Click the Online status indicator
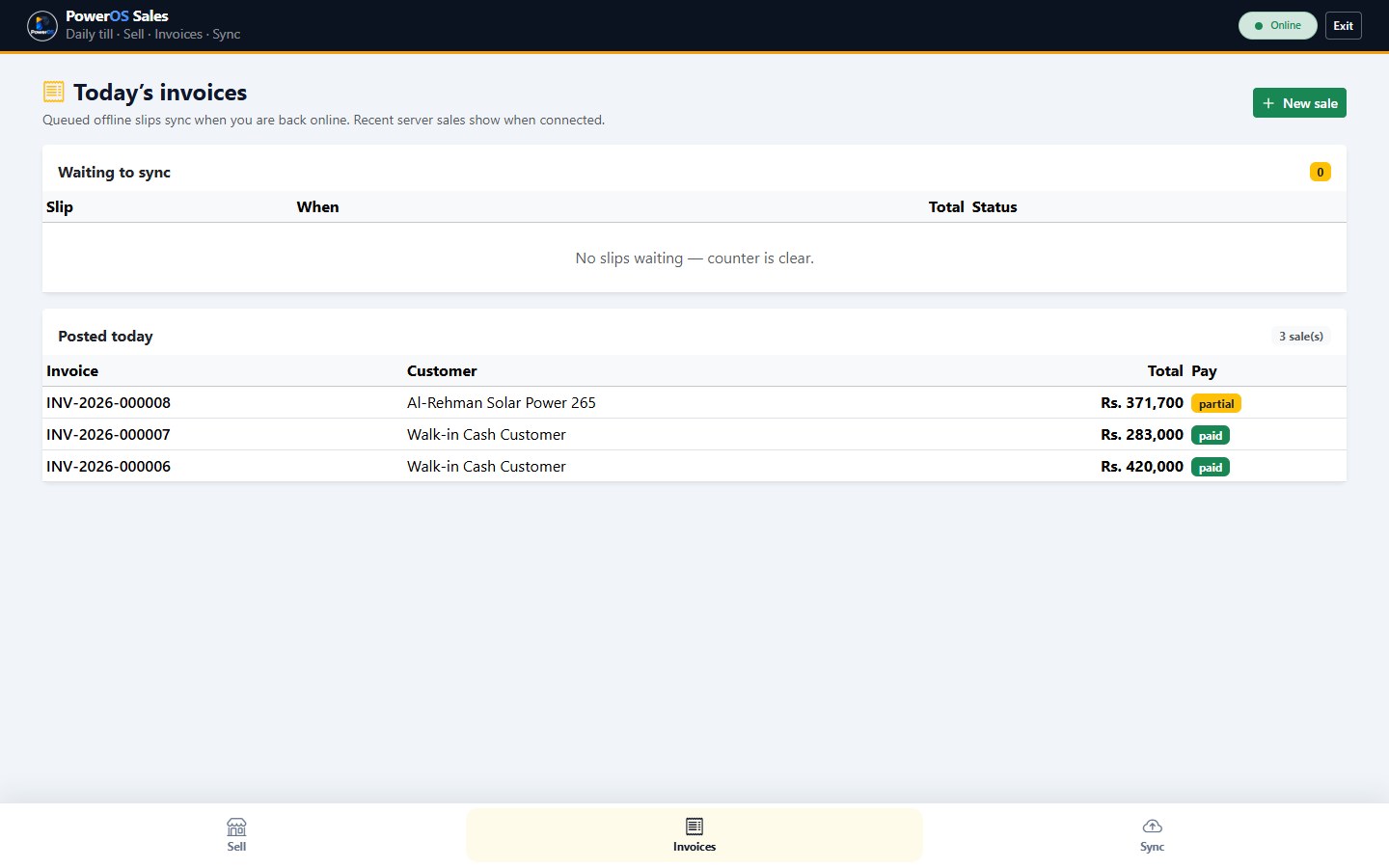1389x868 pixels. tap(1277, 26)
